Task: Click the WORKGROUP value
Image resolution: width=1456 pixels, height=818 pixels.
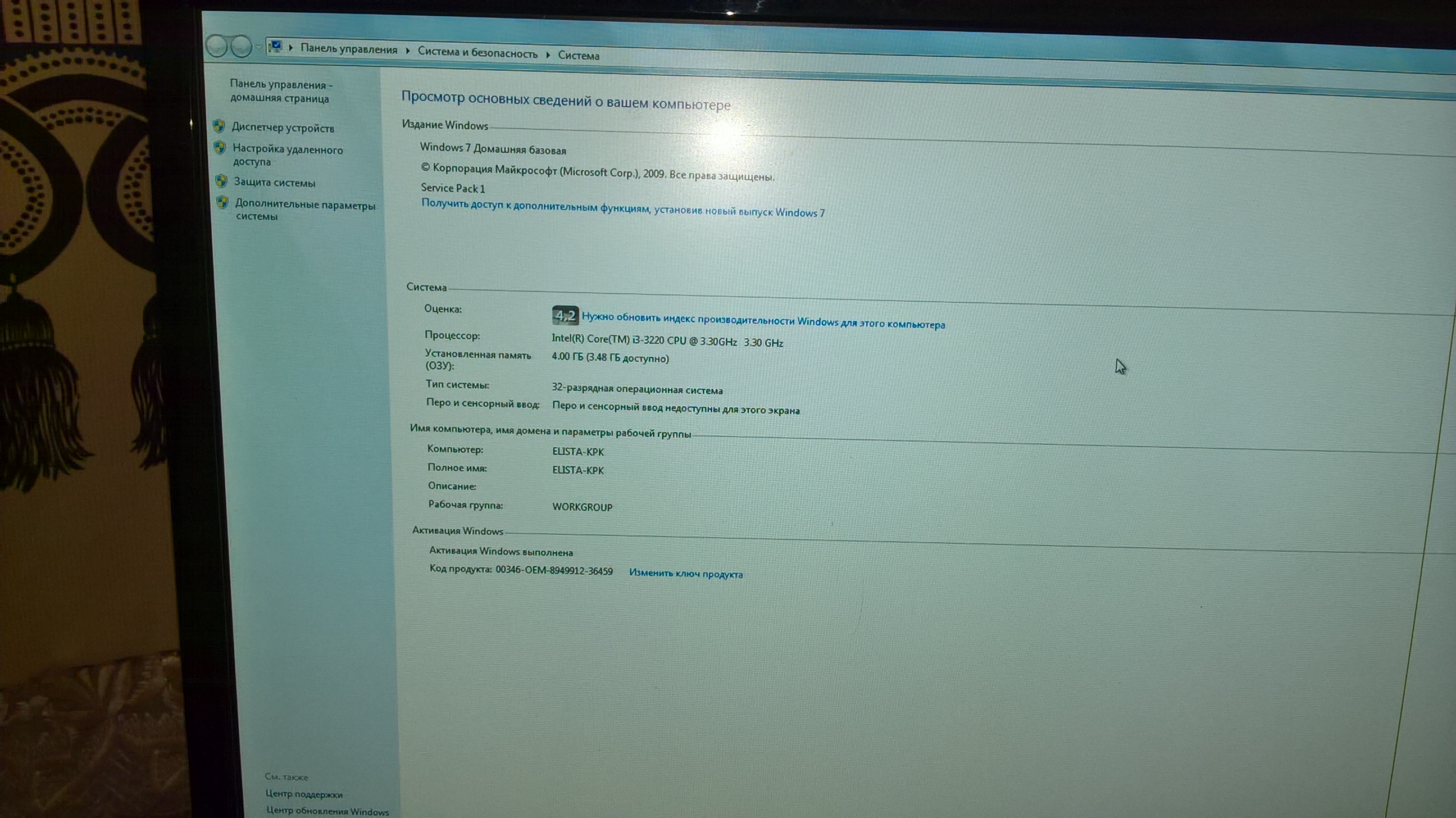Action: click(x=582, y=507)
